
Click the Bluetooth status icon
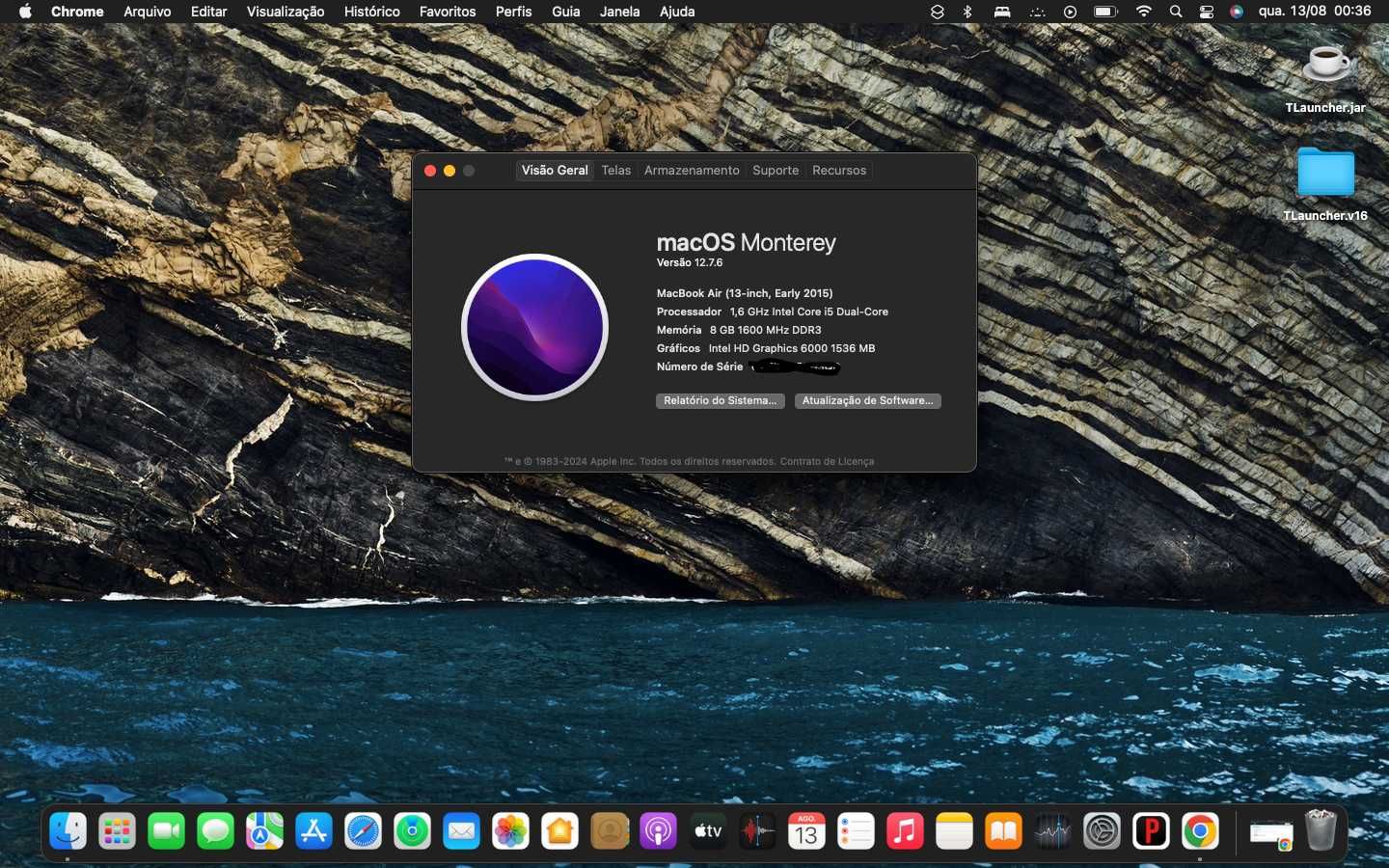click(967, 12)
